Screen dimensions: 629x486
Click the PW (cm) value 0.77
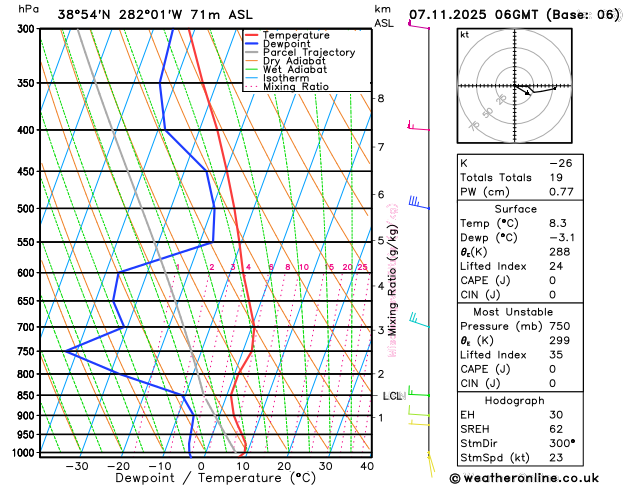click(561, 192)
